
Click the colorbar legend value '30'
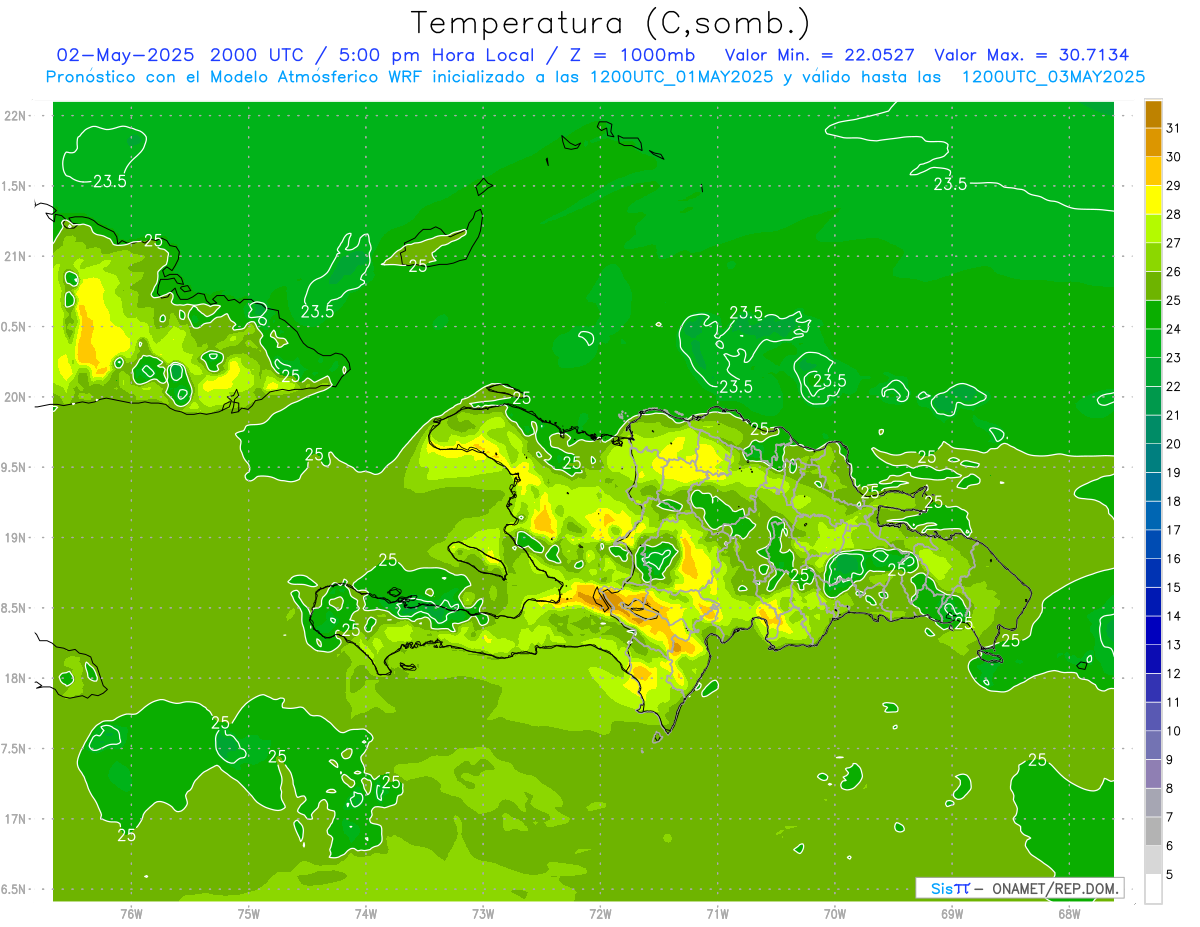(x=1173, y=157)
